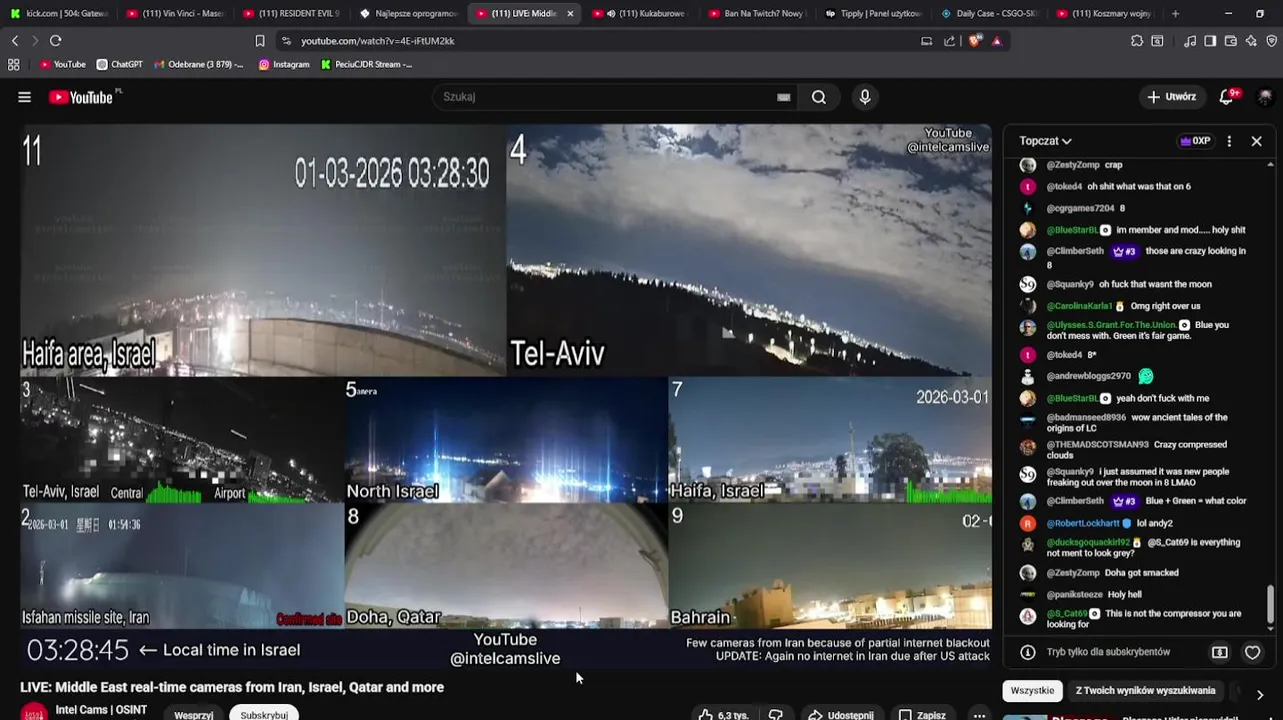This screenshot has width=1283, height=720.
Task: Open the PeciuCJDR Stream bookmark
Action: coord(366,64)
